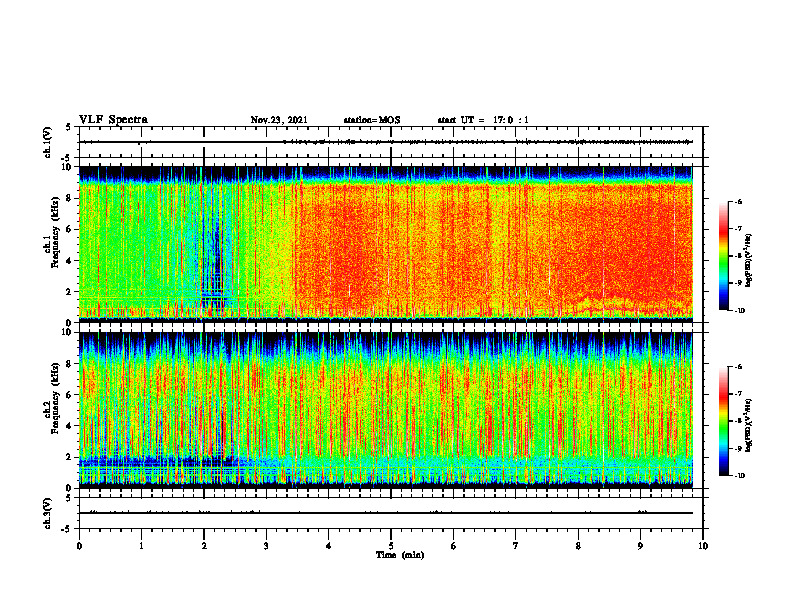Click time axis tick label "6"

click(454, 546)
